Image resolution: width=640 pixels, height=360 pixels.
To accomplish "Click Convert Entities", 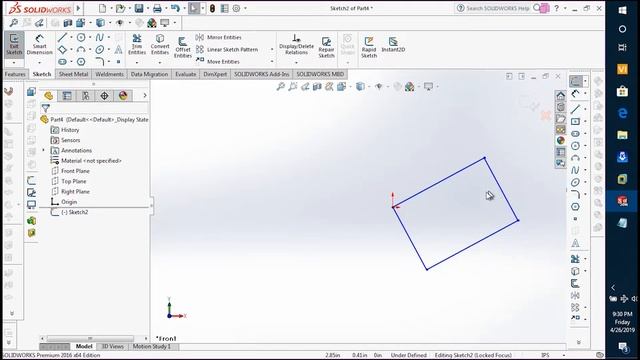I will coord(160,45).
